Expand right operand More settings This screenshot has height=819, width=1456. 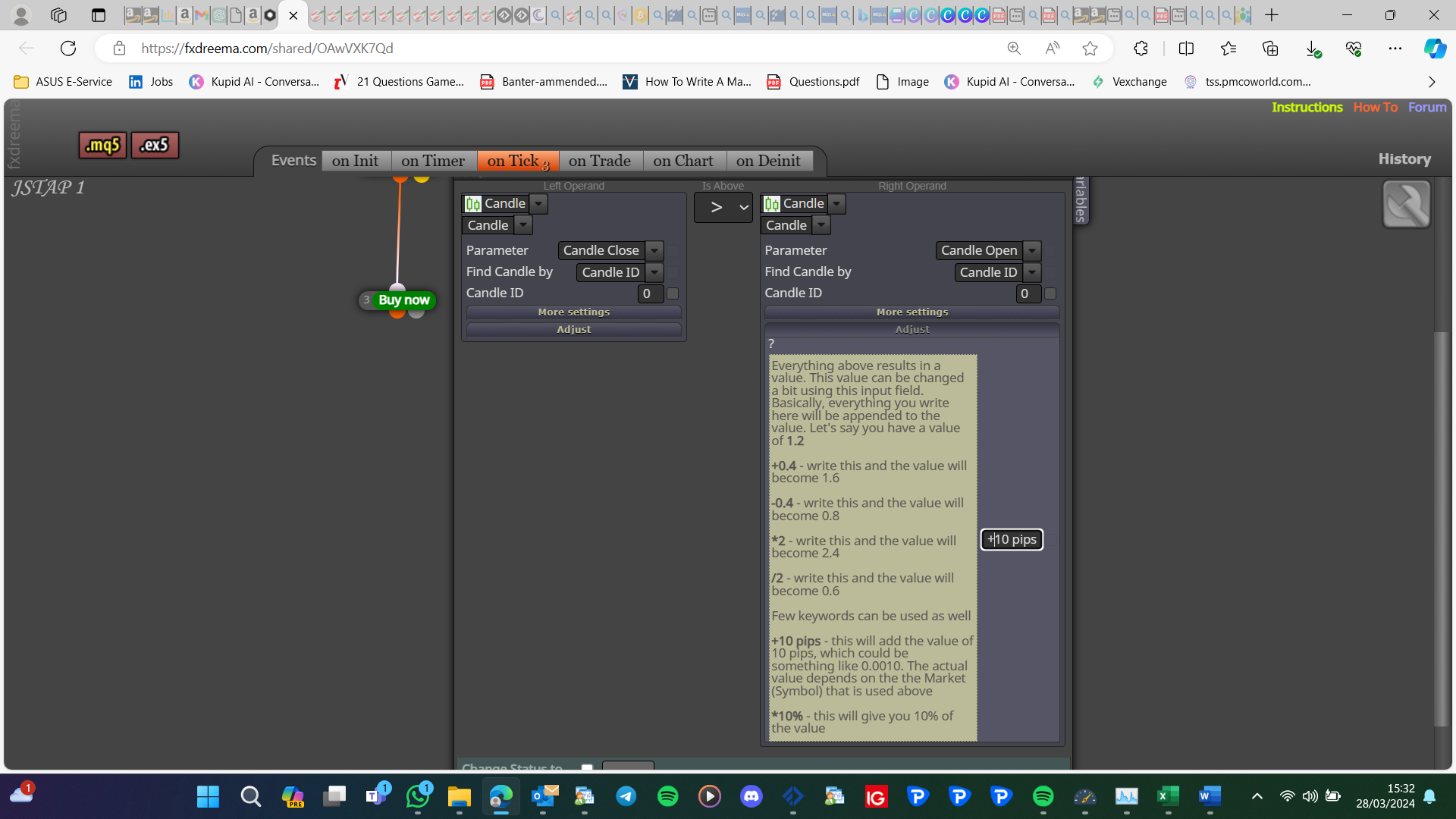[x=912, y=312]
